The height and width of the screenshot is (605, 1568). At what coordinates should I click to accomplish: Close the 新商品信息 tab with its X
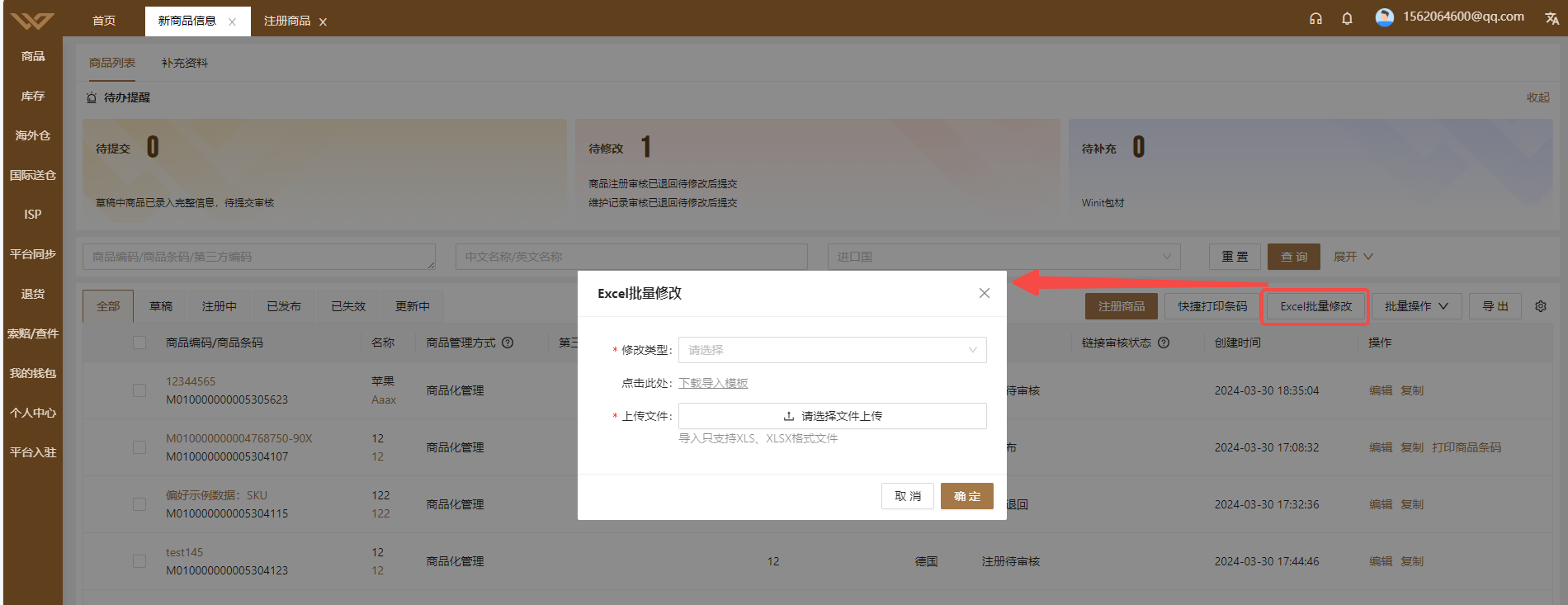(x=232, y=22)
